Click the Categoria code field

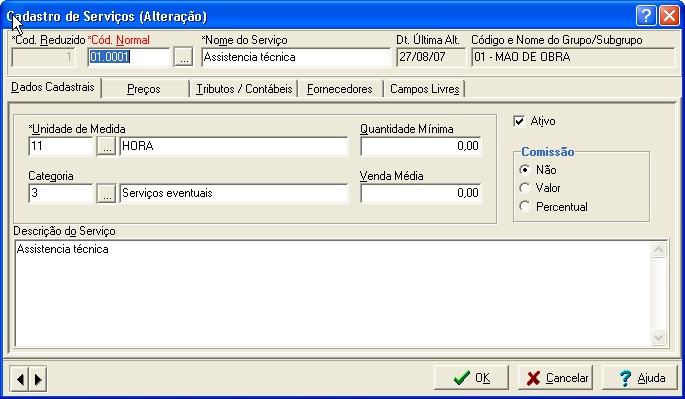(61, 193)
